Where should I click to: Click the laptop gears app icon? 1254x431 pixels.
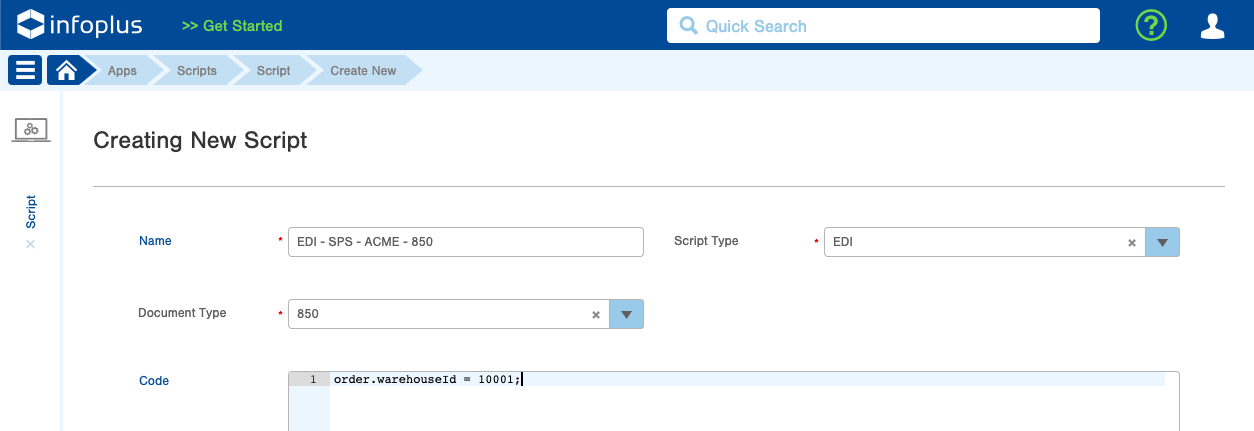click(x=31, y=130)
